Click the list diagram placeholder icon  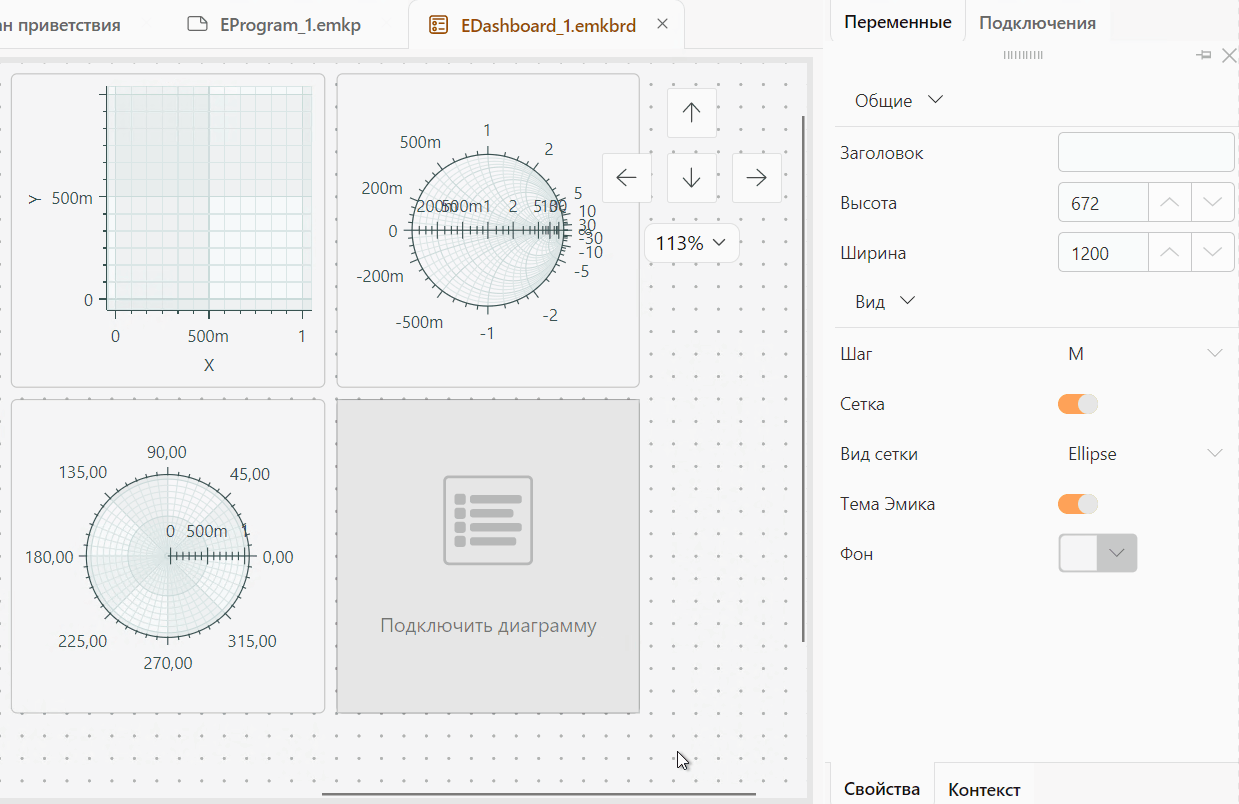488,520
